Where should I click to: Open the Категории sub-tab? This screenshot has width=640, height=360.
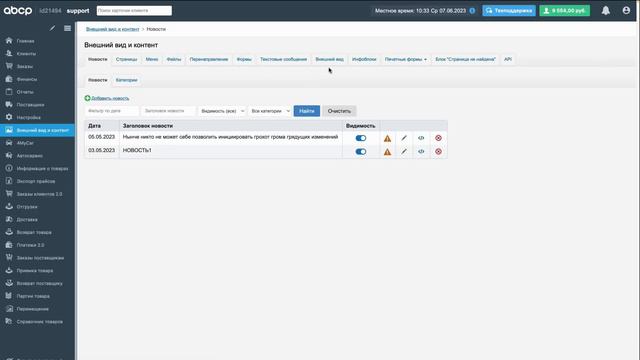(x=127, y=80)
